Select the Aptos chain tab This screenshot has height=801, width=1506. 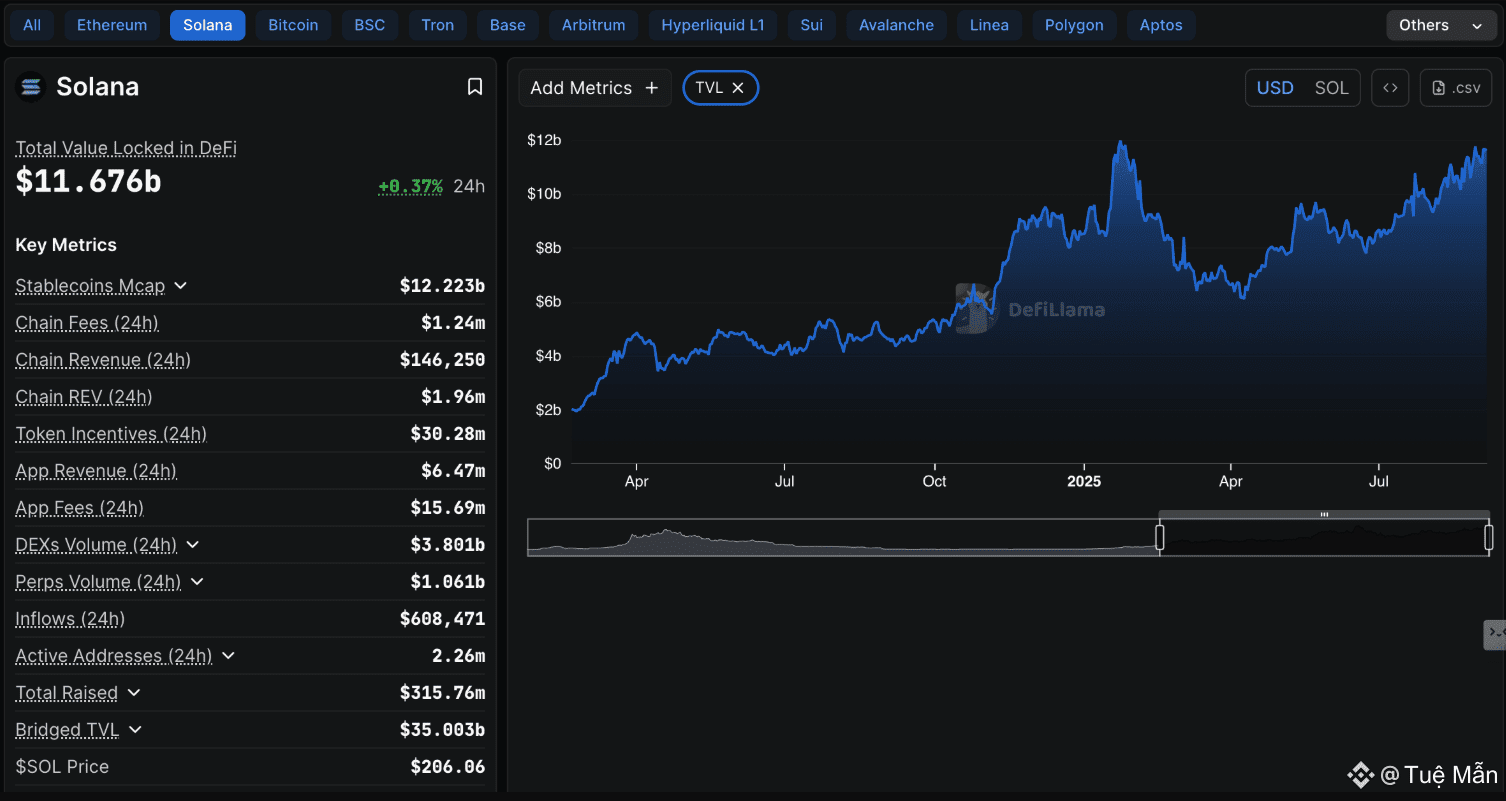[1161, 25]
